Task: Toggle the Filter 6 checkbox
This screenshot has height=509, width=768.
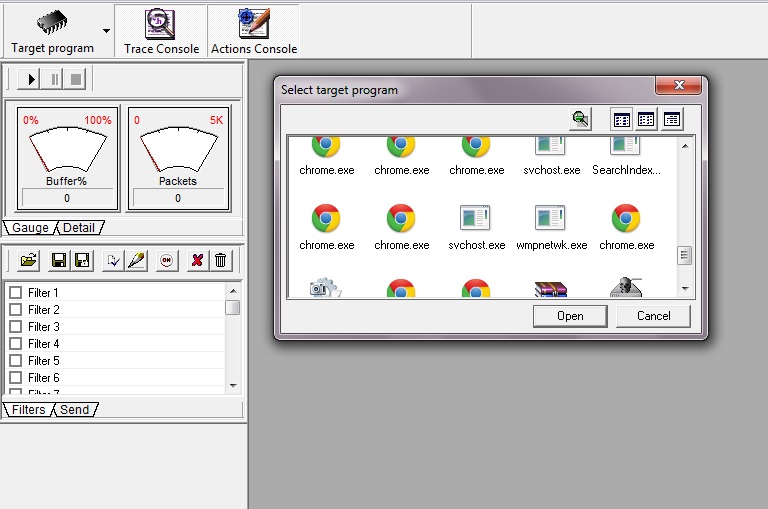Action: (16, 377)
